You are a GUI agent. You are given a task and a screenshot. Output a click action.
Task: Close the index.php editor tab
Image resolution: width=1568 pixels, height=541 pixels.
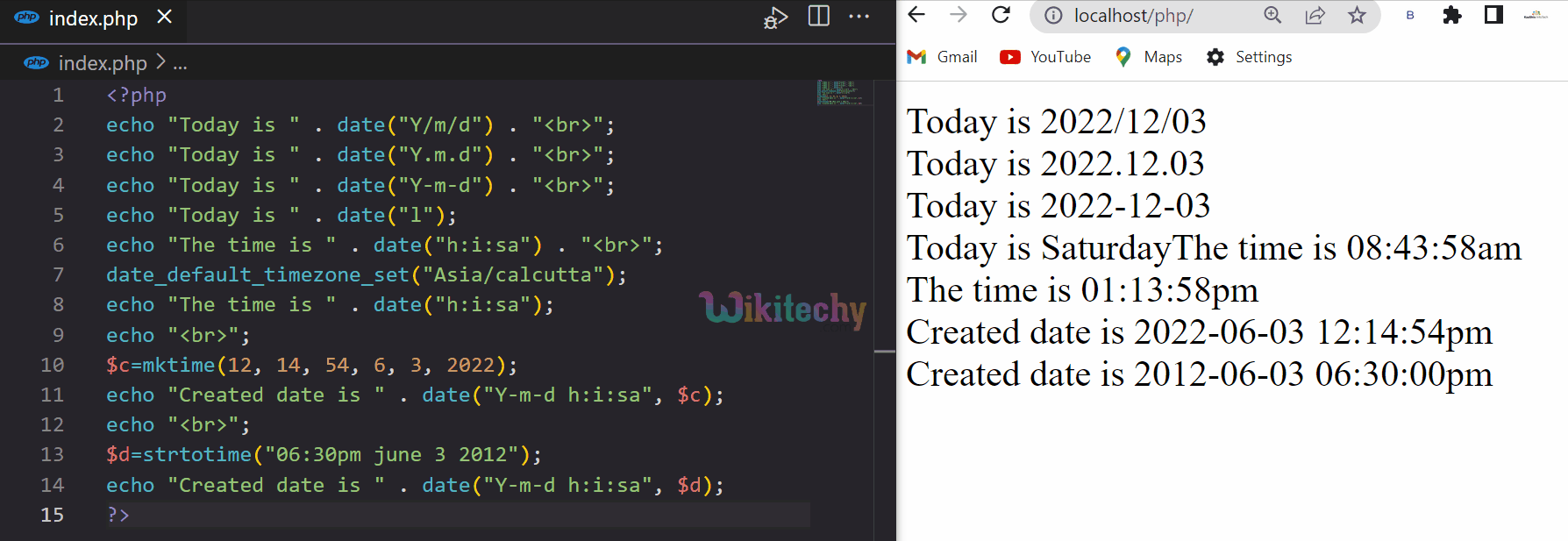tap(164, 18)
